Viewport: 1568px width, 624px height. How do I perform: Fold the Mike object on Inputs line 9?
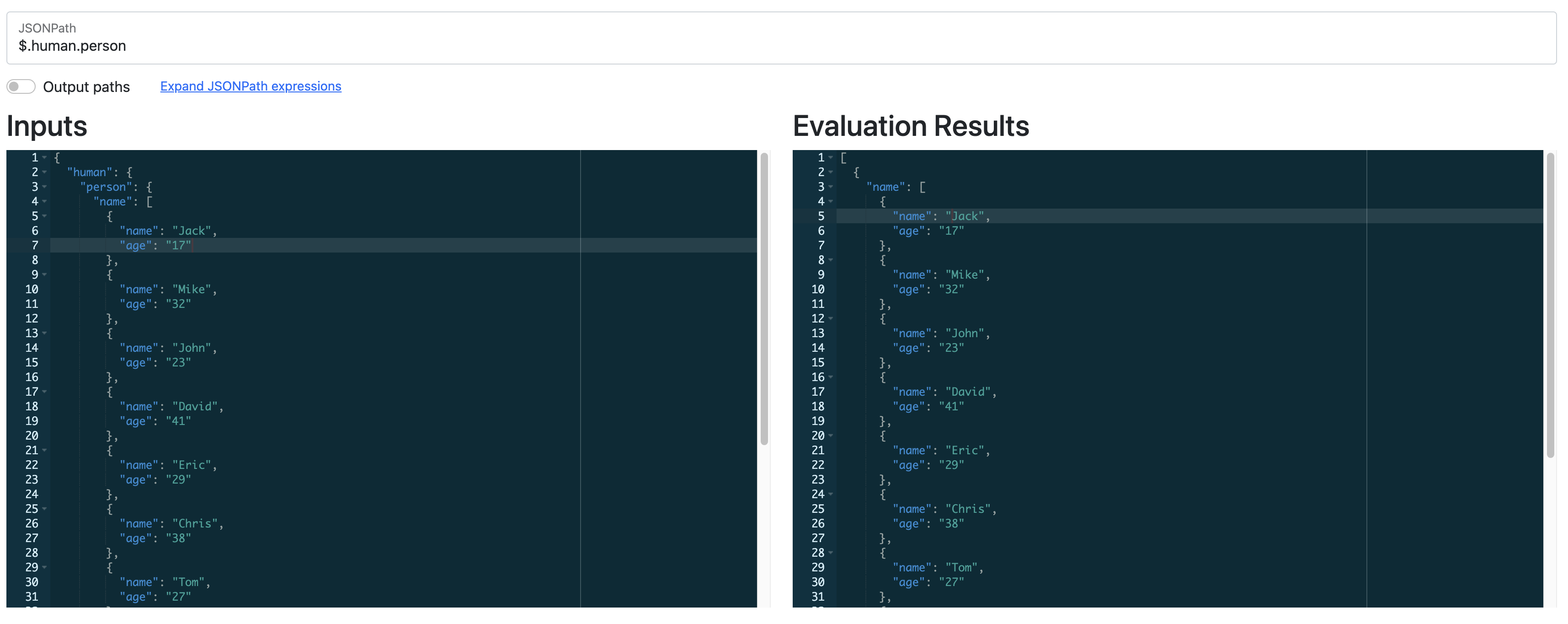click(44, 275)
